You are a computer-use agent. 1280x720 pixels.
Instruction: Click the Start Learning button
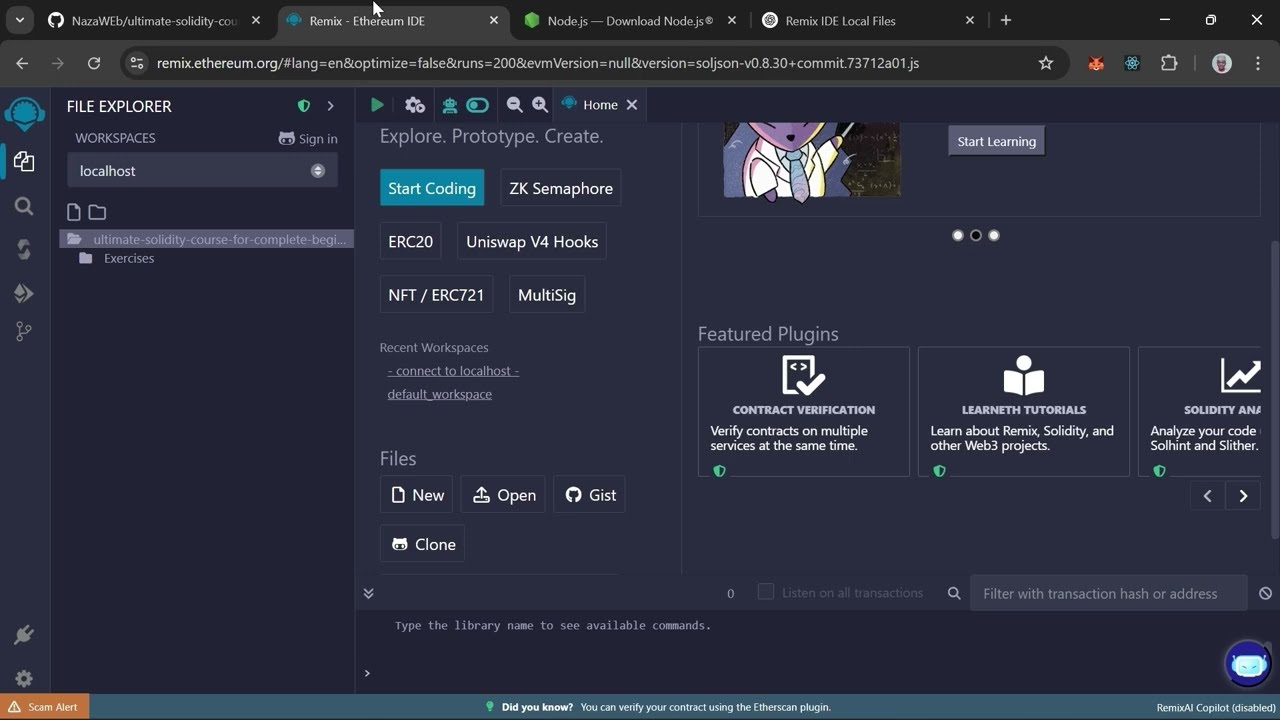click(x=996, y=141)
